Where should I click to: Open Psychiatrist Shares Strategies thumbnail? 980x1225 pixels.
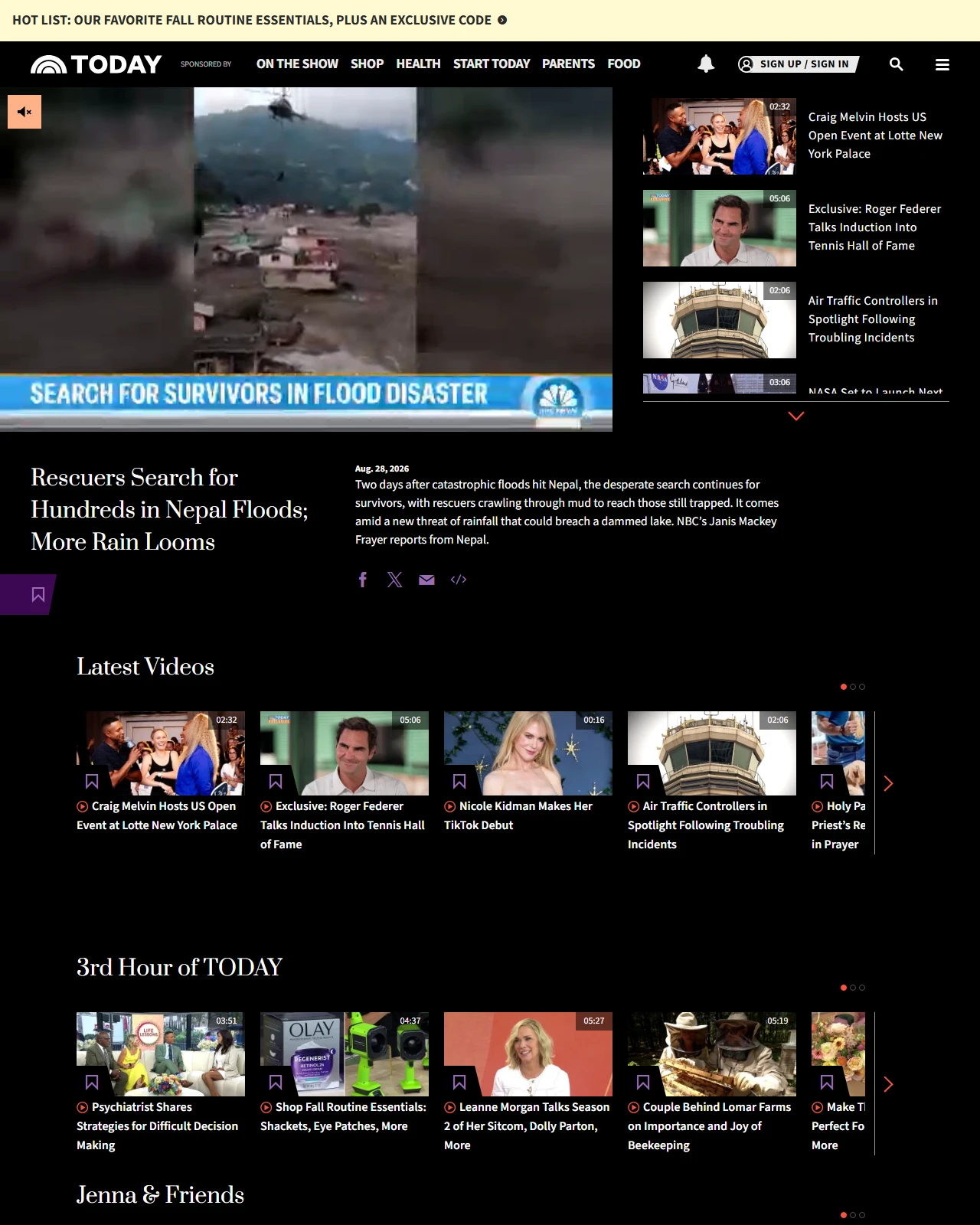(161, 1054)
